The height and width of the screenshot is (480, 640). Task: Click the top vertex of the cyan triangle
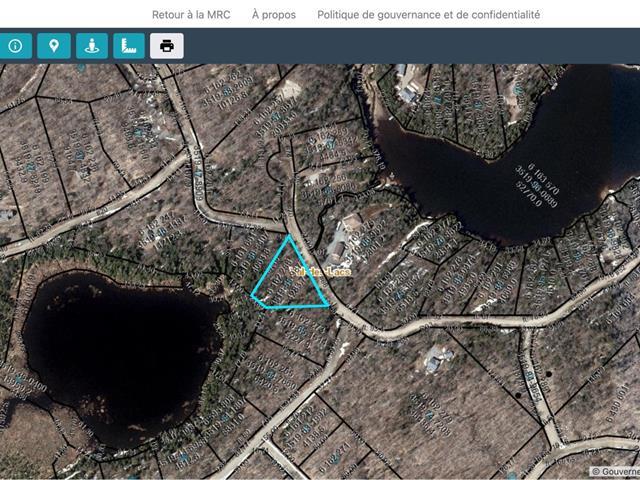click(x=289, y=236)
